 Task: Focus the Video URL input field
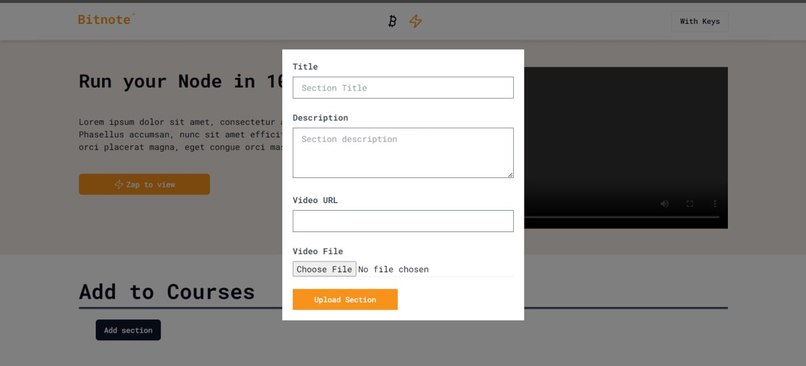pyautogui.click(x=403, y=221)
